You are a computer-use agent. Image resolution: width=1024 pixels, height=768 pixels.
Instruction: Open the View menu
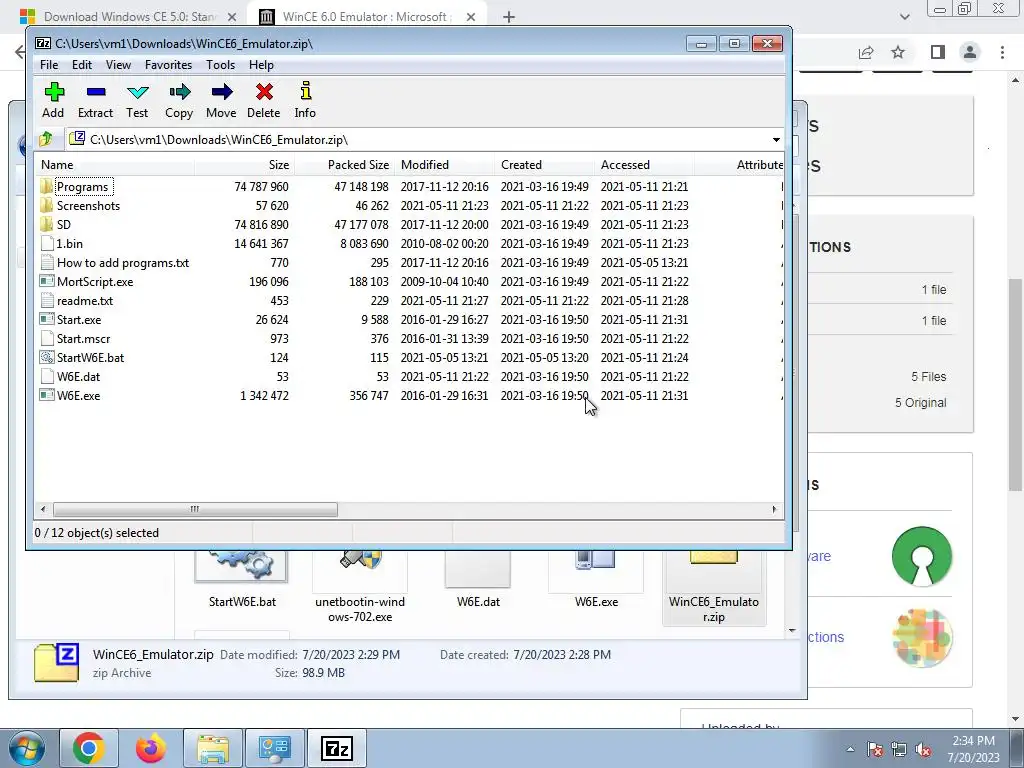click(118, 65)
